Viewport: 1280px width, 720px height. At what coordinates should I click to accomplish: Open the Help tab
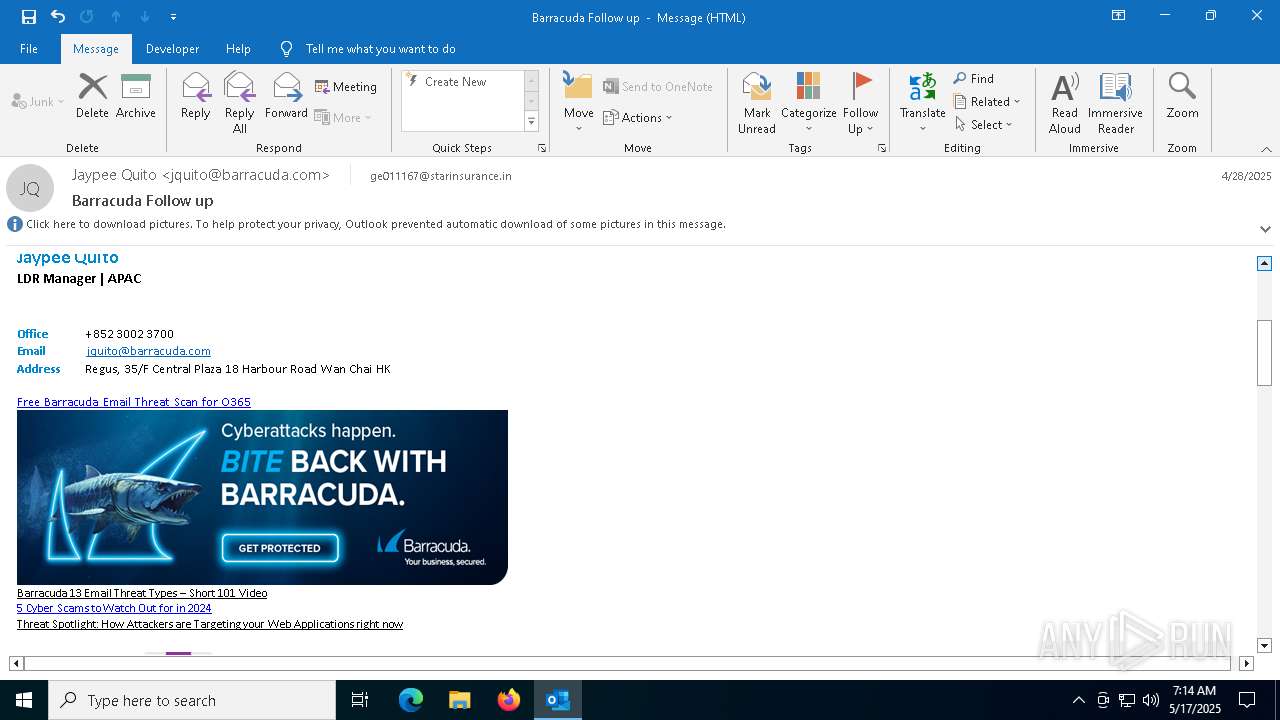click(x=238, y=49)
